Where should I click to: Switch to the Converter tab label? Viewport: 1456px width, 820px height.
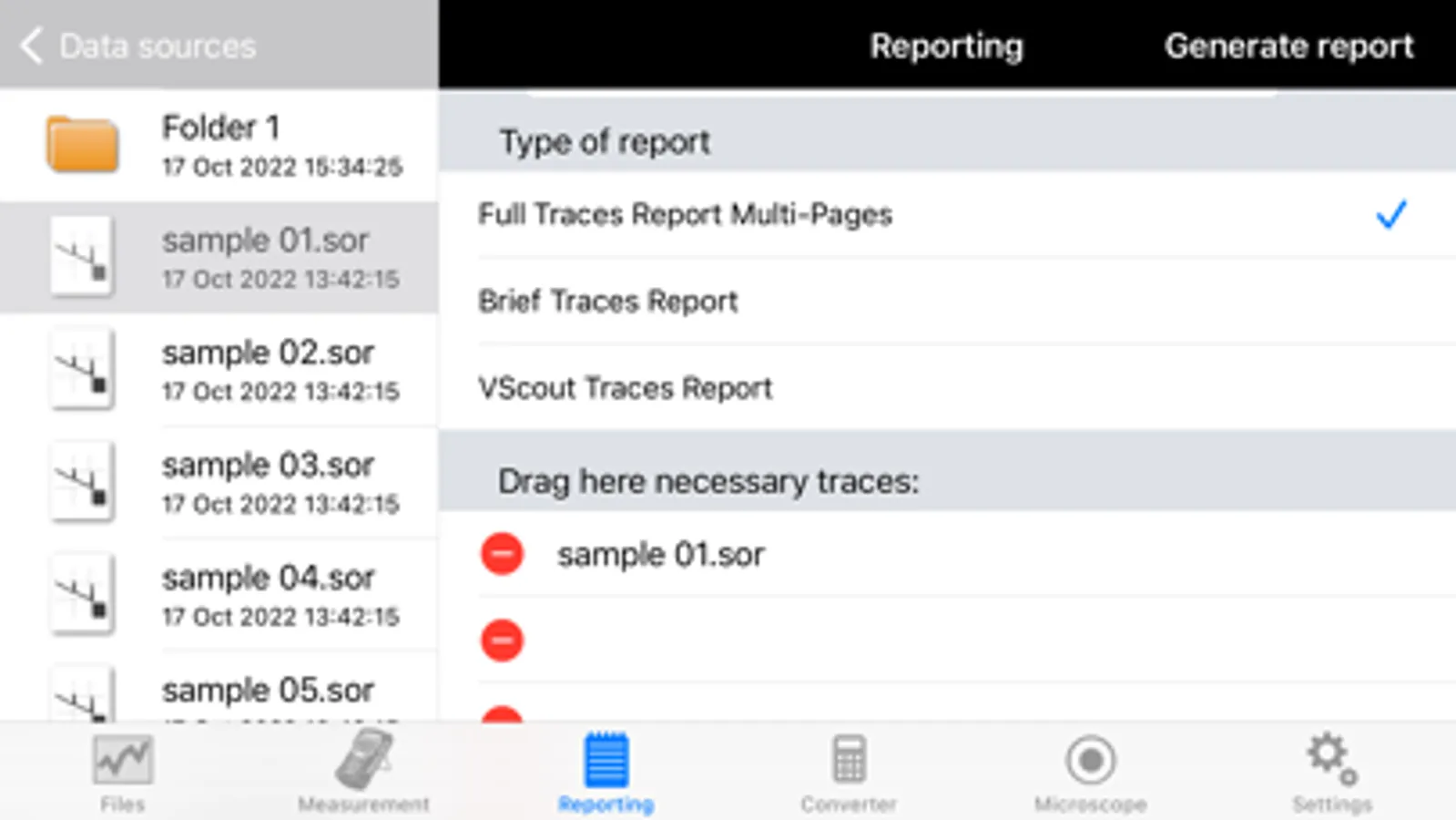click(849, 805)
